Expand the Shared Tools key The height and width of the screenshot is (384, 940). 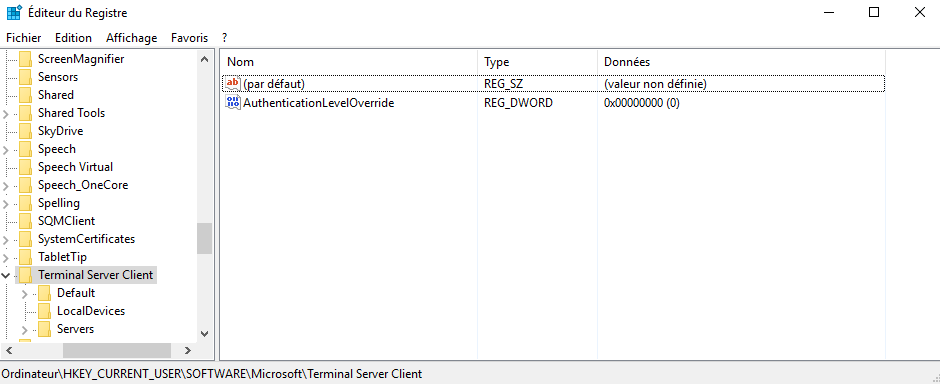pyautogui.click(x=6, y=113)
